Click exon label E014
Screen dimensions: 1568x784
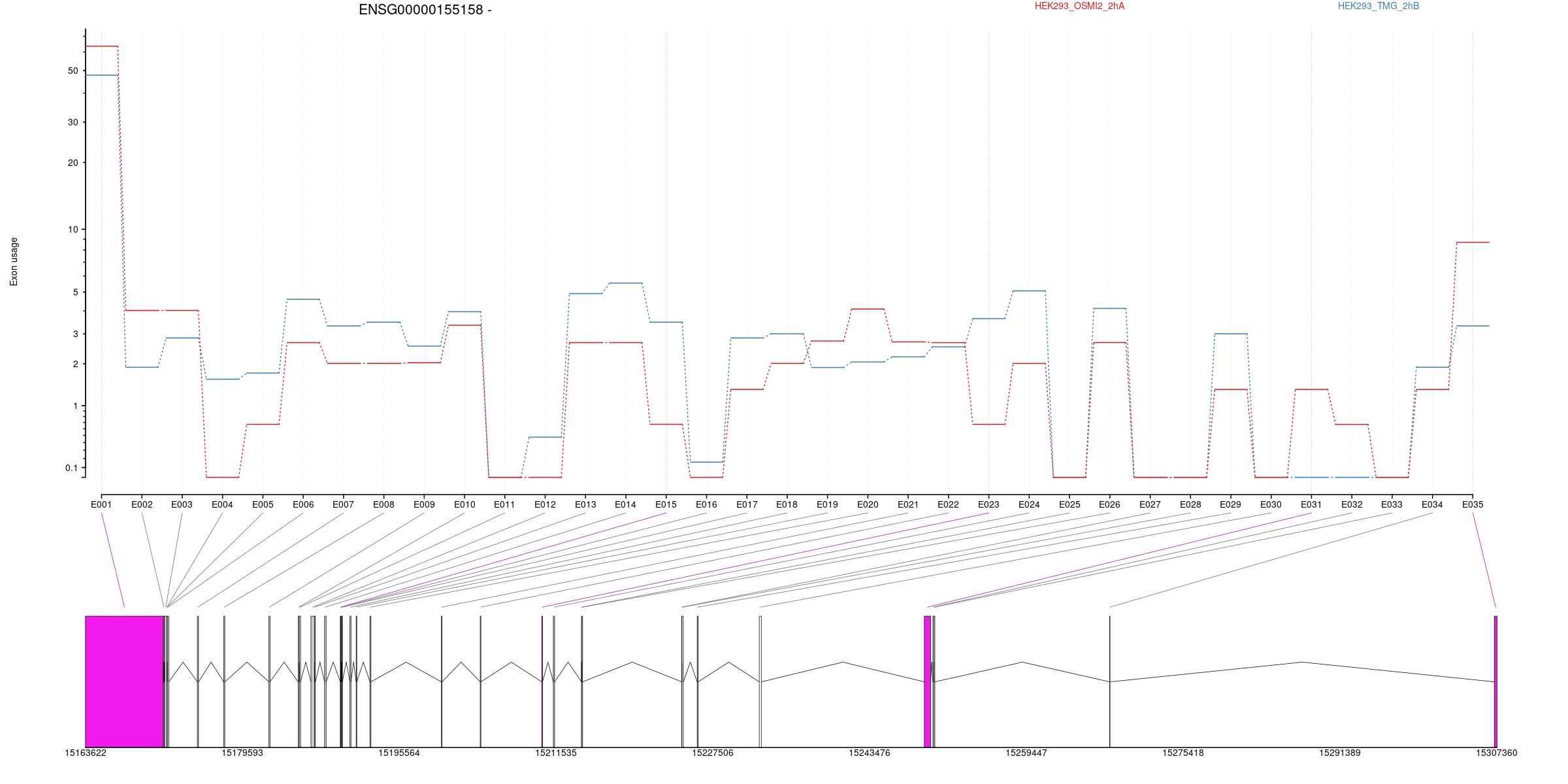pyautogui.click(x=625, y=504)
